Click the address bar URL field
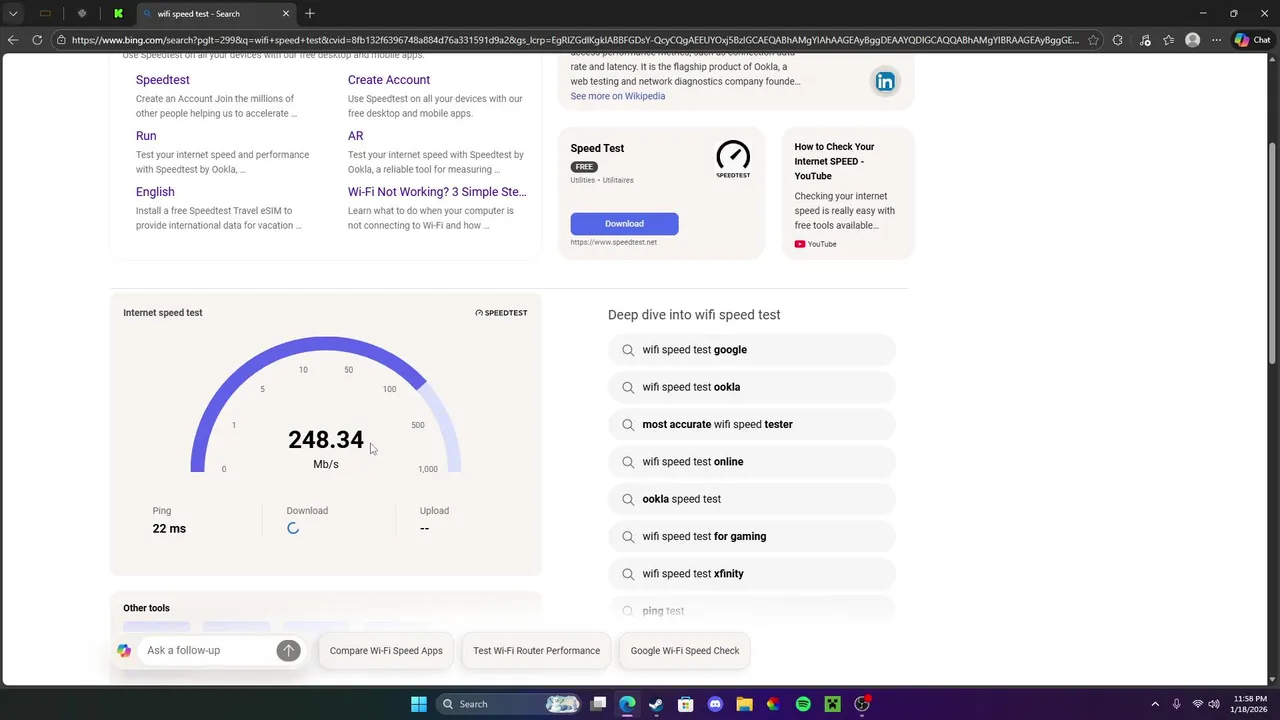This screenshot has height=720, width=1280. (x=575, y=40)
